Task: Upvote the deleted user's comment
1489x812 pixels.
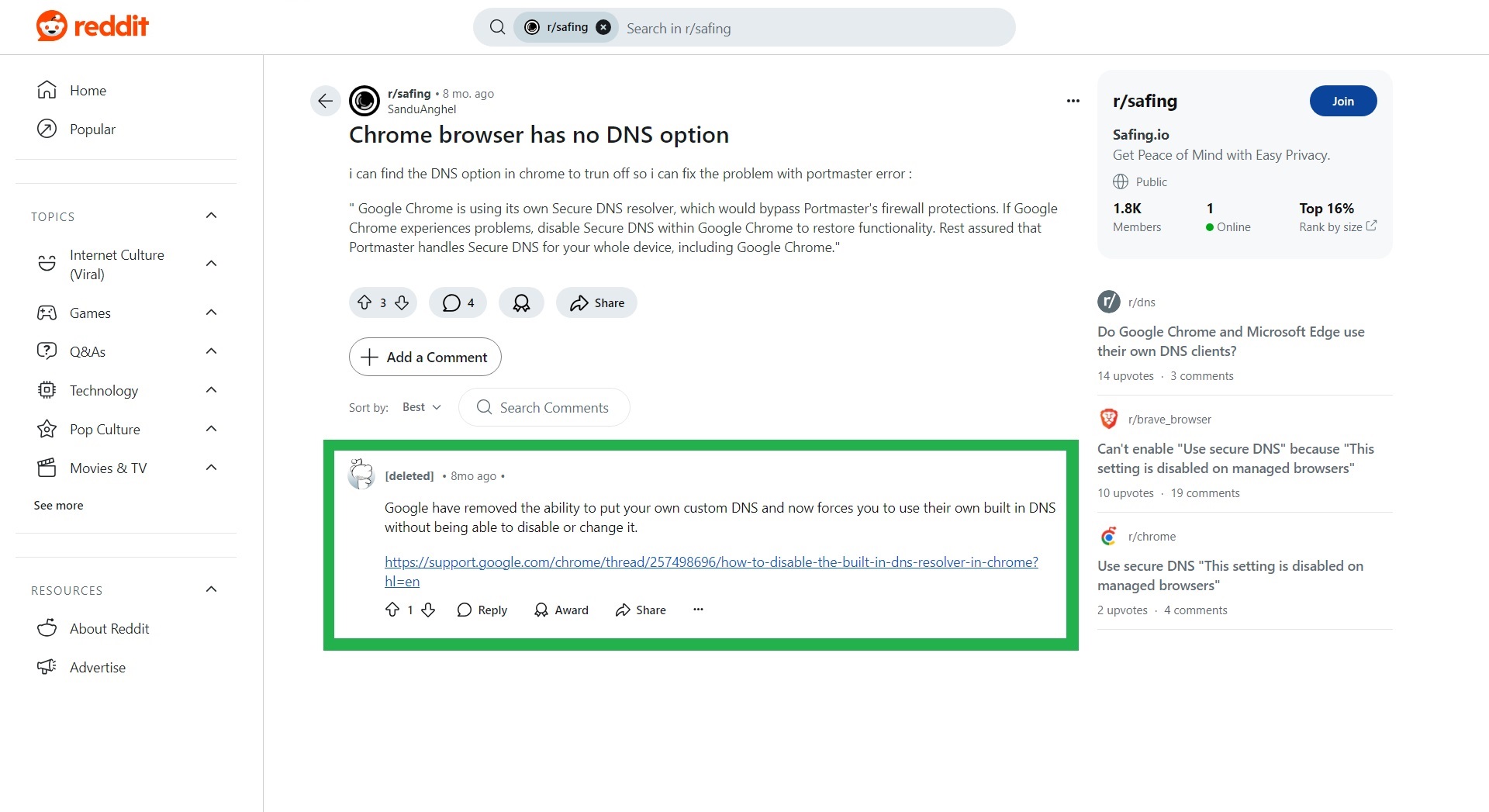Action: (392, 610)
